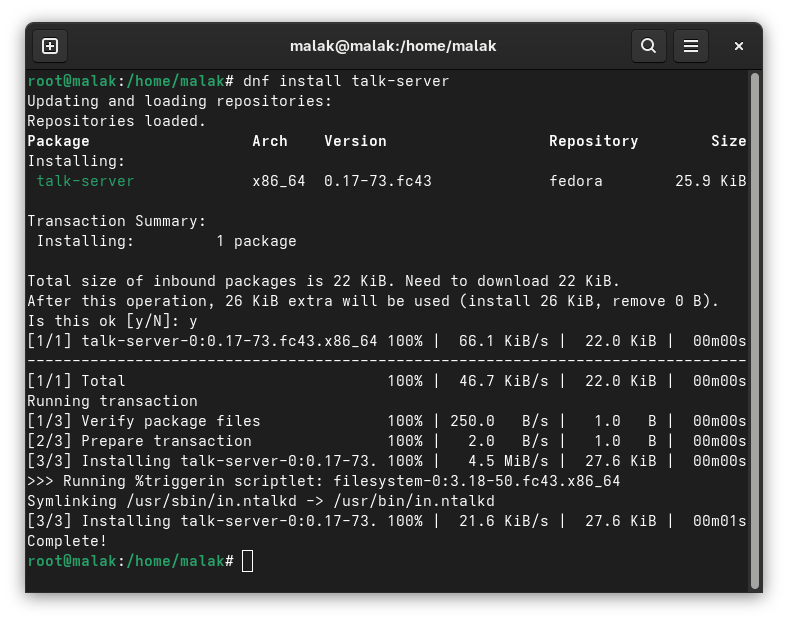
Task: Click the search magnifier icon
Action: (648, 46)
